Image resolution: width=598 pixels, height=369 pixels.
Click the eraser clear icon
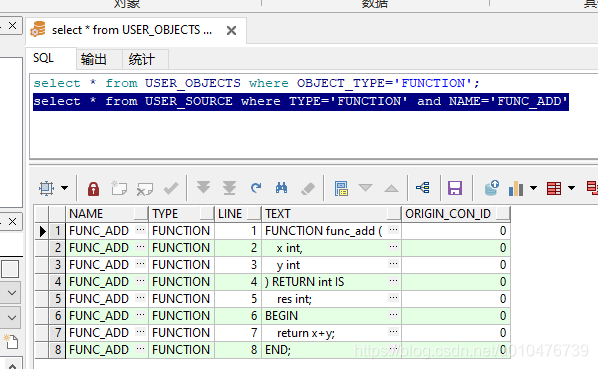308,188
